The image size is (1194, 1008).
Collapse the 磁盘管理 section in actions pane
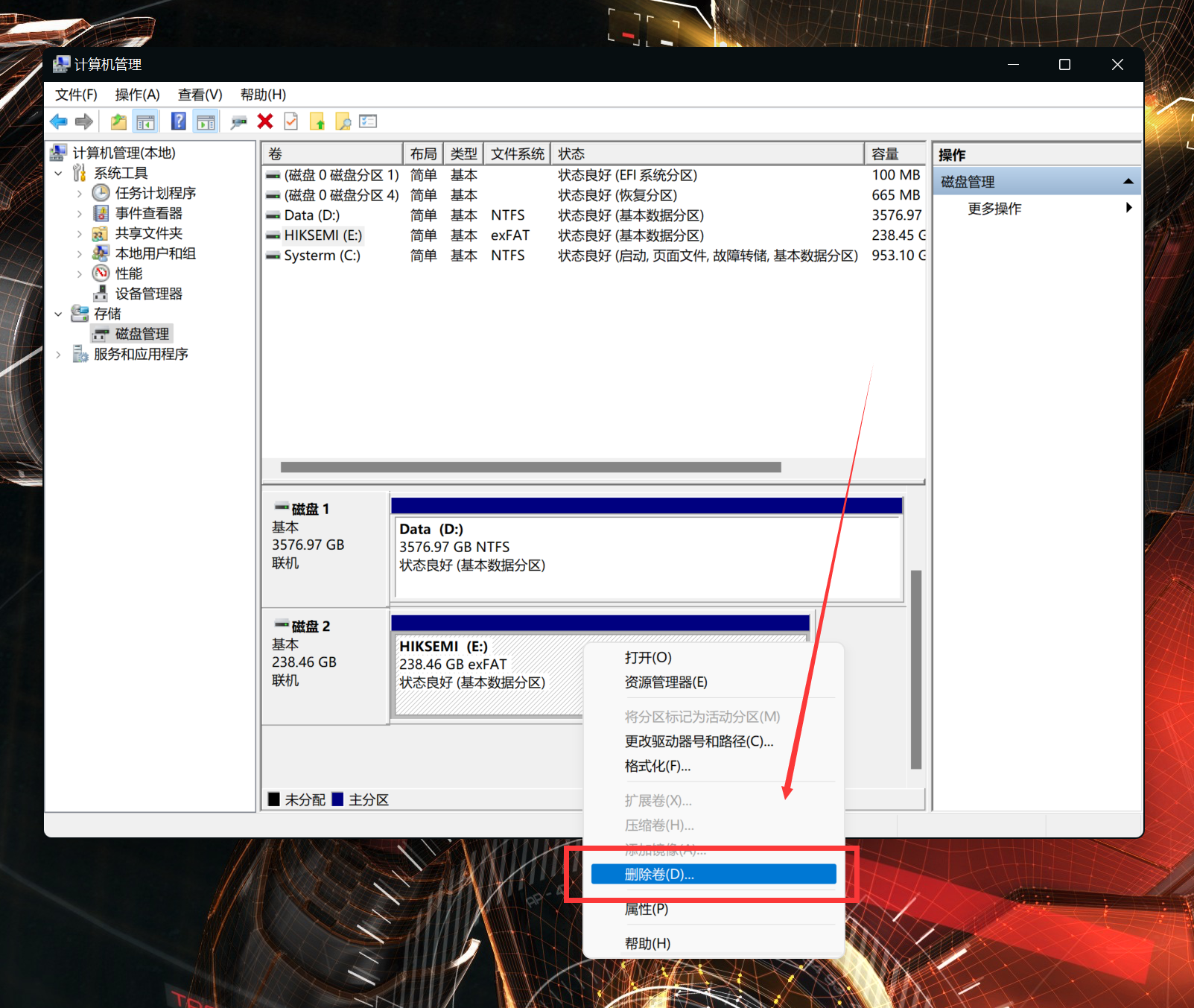pos(1128,182)
